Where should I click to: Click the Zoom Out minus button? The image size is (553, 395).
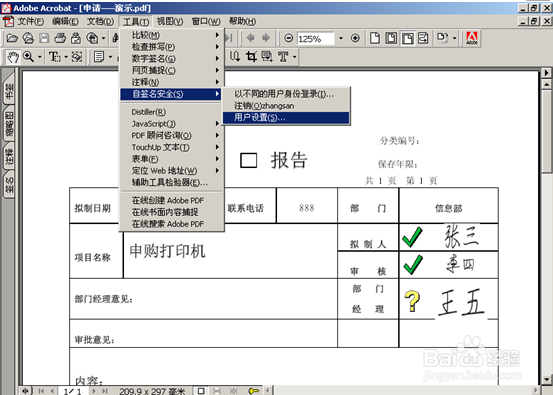click(288, 38)
